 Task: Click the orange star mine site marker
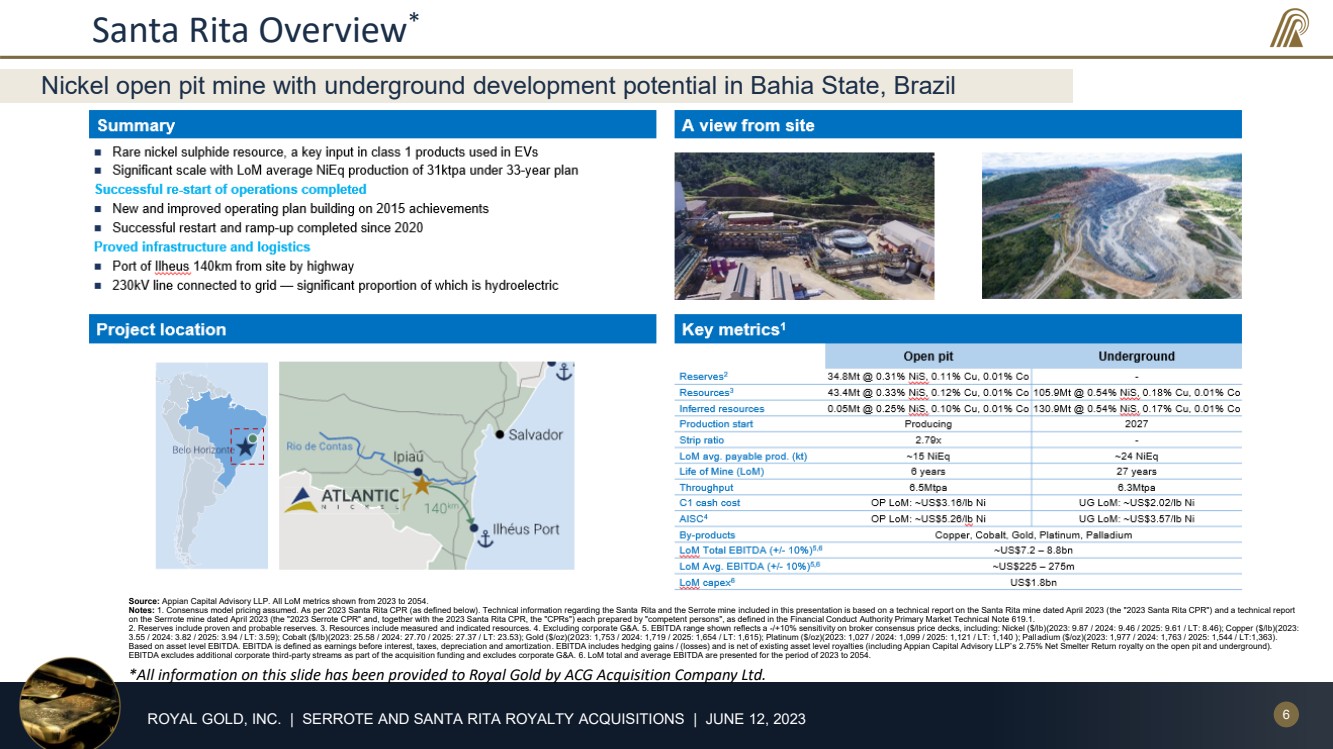pyautogui.click(x=422, y=485)
